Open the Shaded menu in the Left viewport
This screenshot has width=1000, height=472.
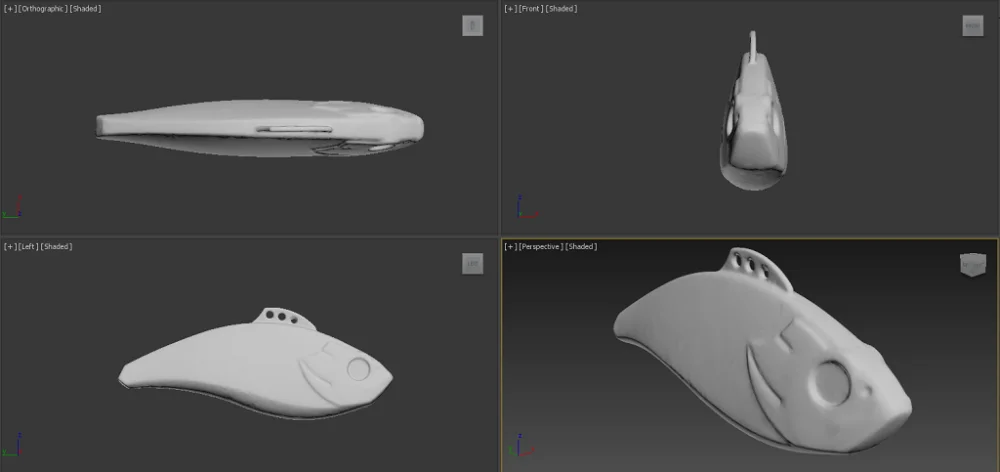click(56, 246)
